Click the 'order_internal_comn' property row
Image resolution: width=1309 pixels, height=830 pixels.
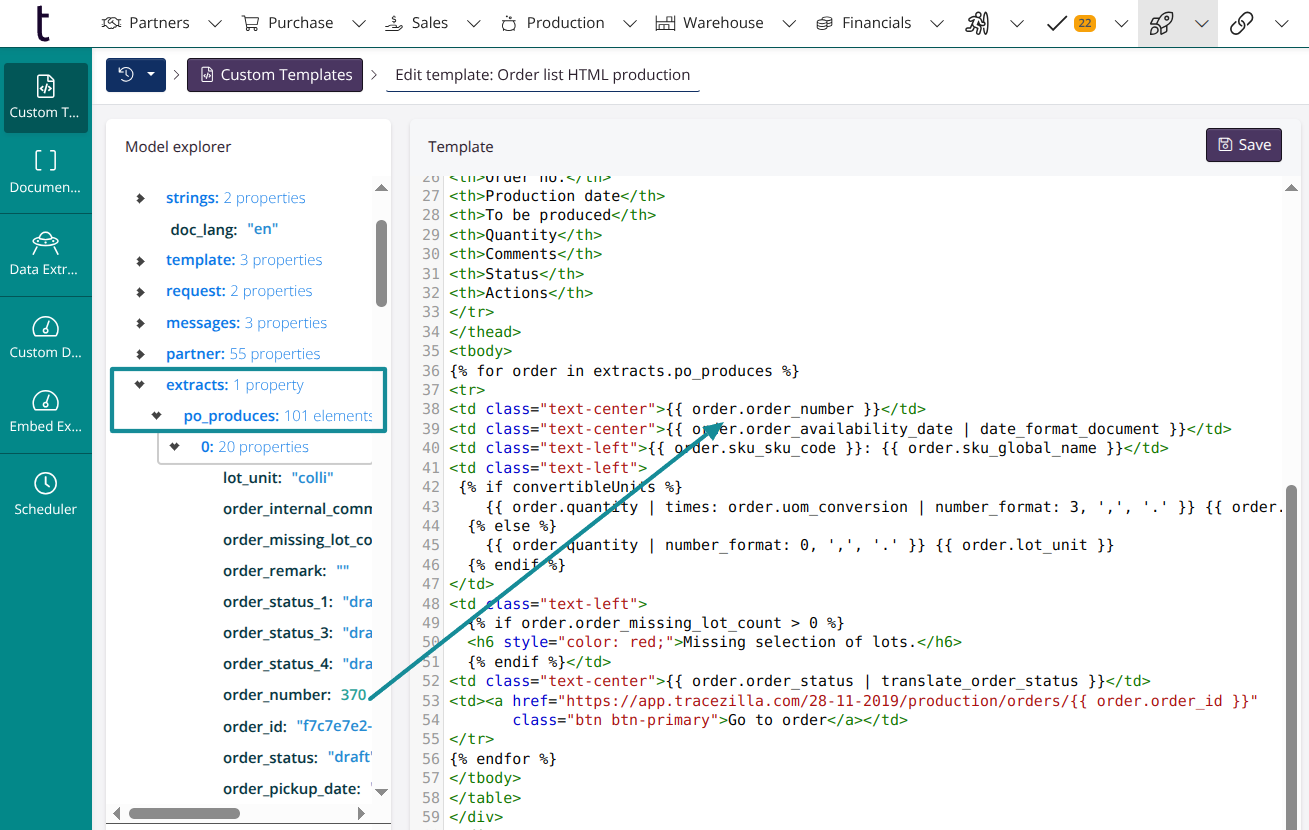(297, 509)
